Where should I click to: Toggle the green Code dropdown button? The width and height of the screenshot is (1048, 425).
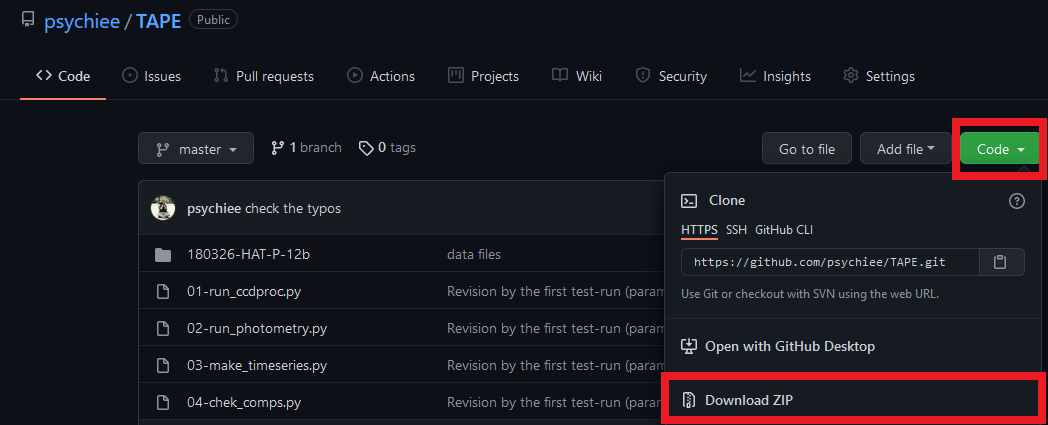click(1001, 149)
